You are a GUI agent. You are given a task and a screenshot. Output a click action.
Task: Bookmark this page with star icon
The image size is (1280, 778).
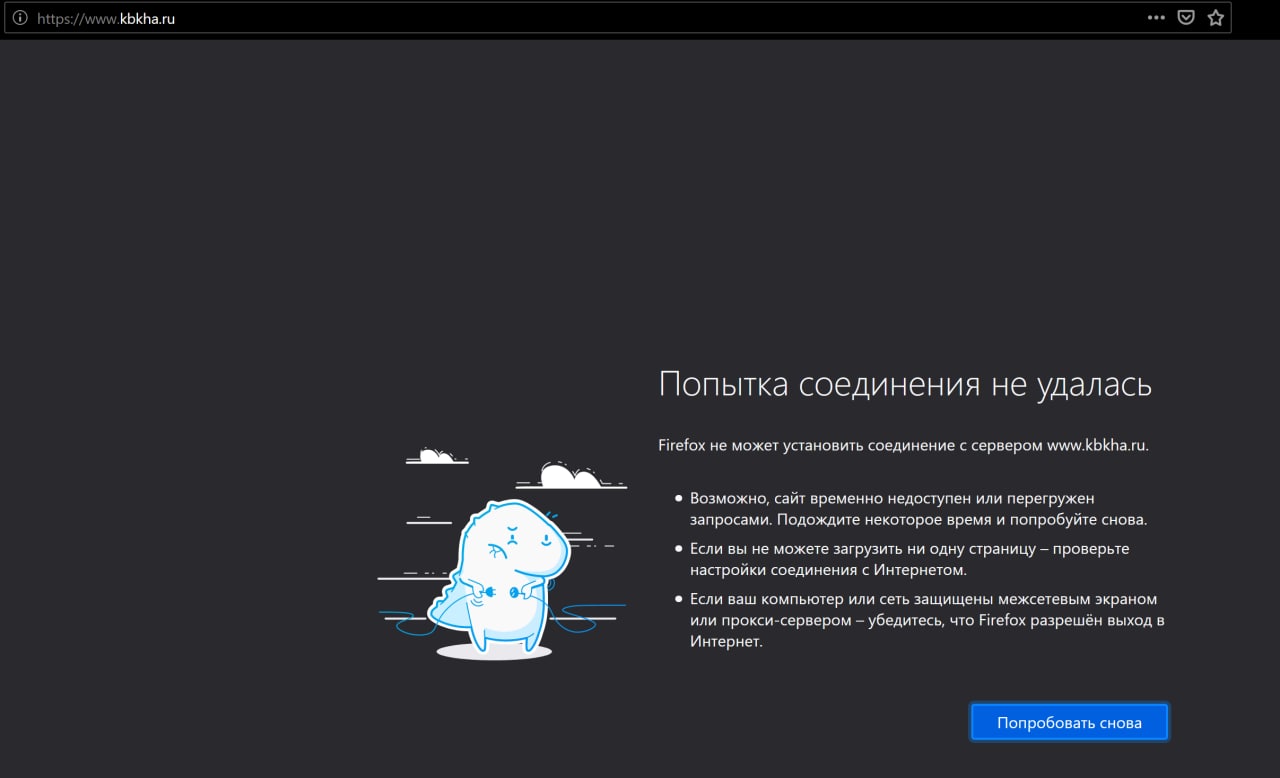pyautogui.click(x=1215, y=18)
